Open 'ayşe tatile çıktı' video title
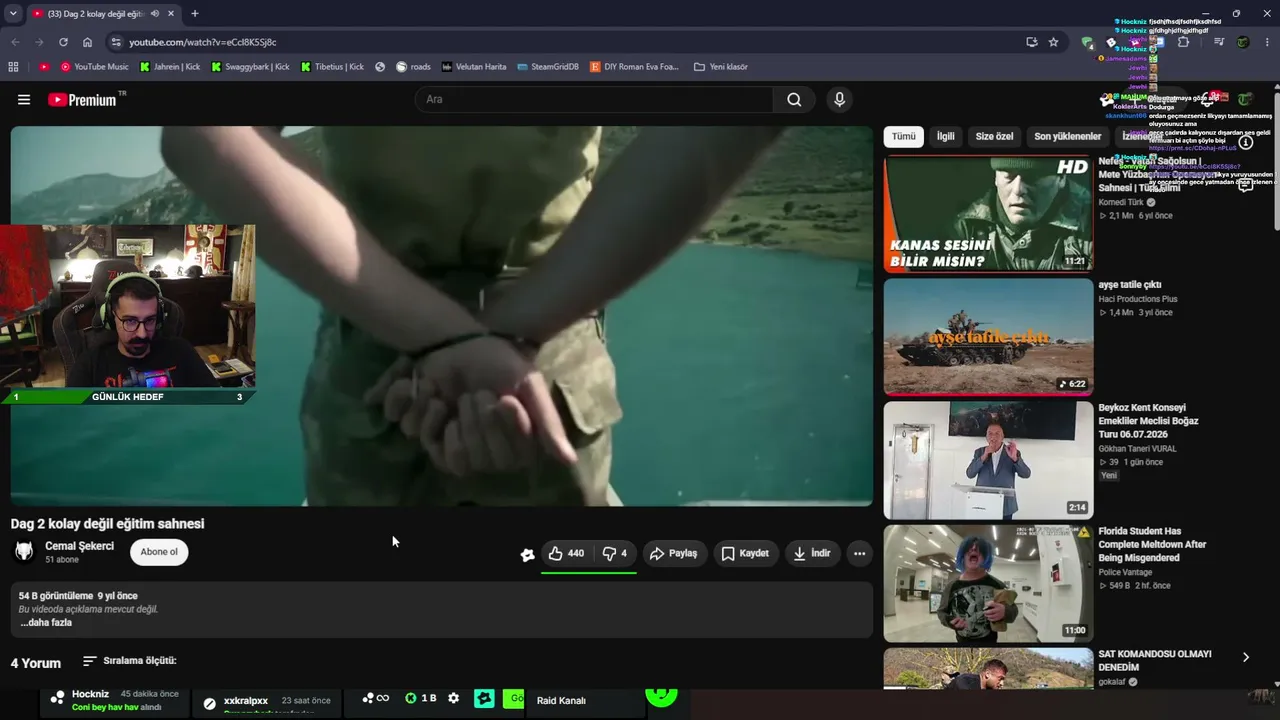This screenshot has width=1280, height=720. 1130,285
